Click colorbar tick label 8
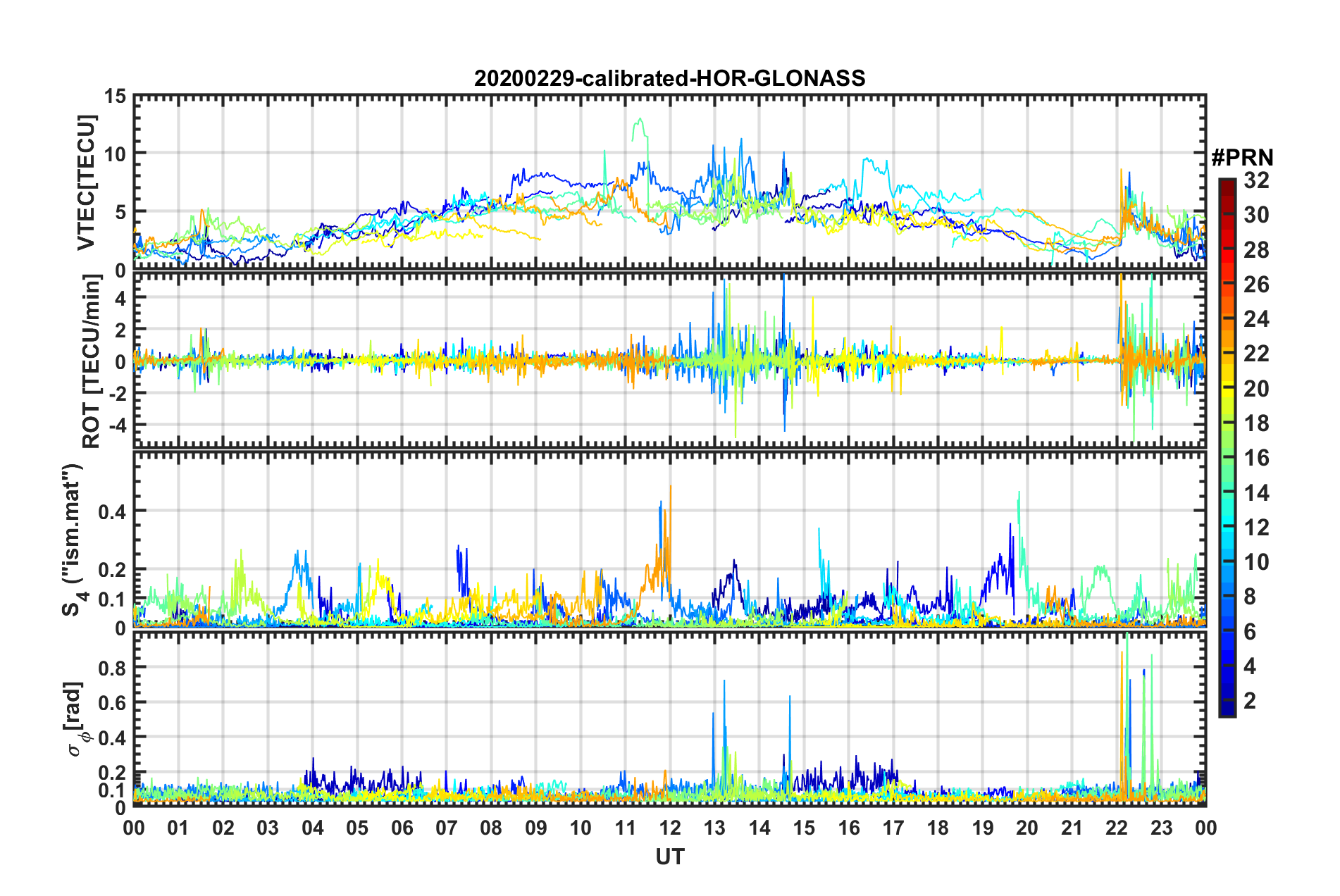Screen dimensions: 1340x896 1250,597
